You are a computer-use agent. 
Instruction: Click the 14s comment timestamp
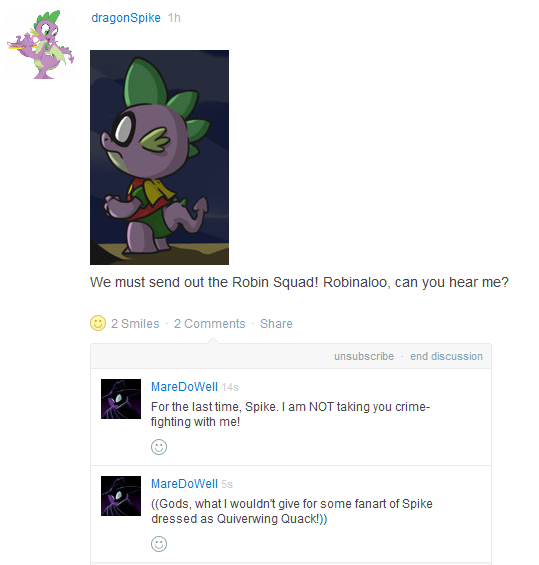(x=230, y=387)
